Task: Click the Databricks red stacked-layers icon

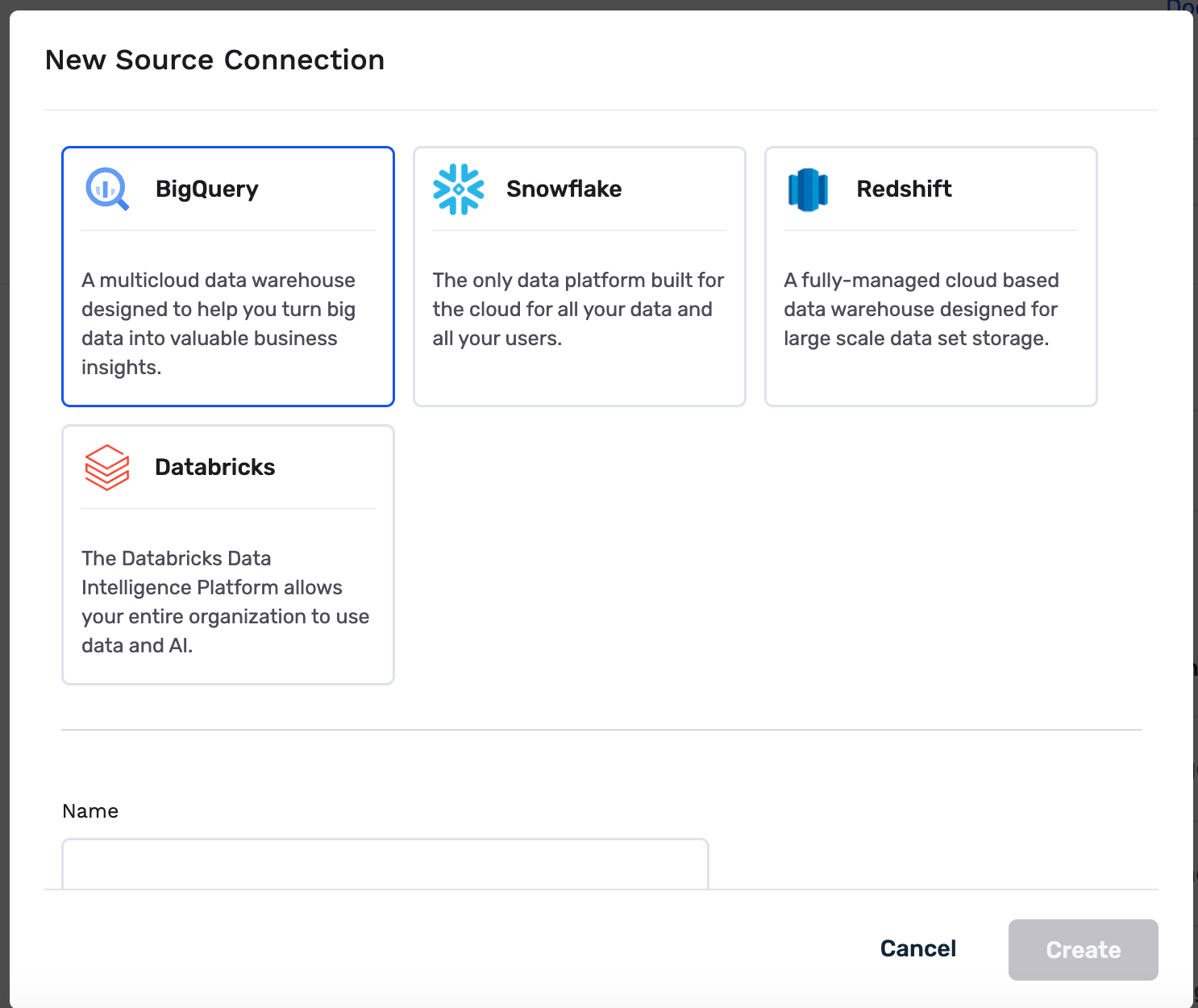Action: 107,468
